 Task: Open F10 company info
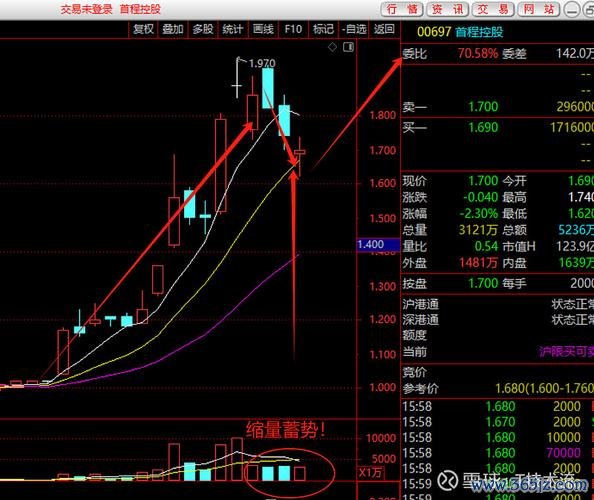click(293, 29)
